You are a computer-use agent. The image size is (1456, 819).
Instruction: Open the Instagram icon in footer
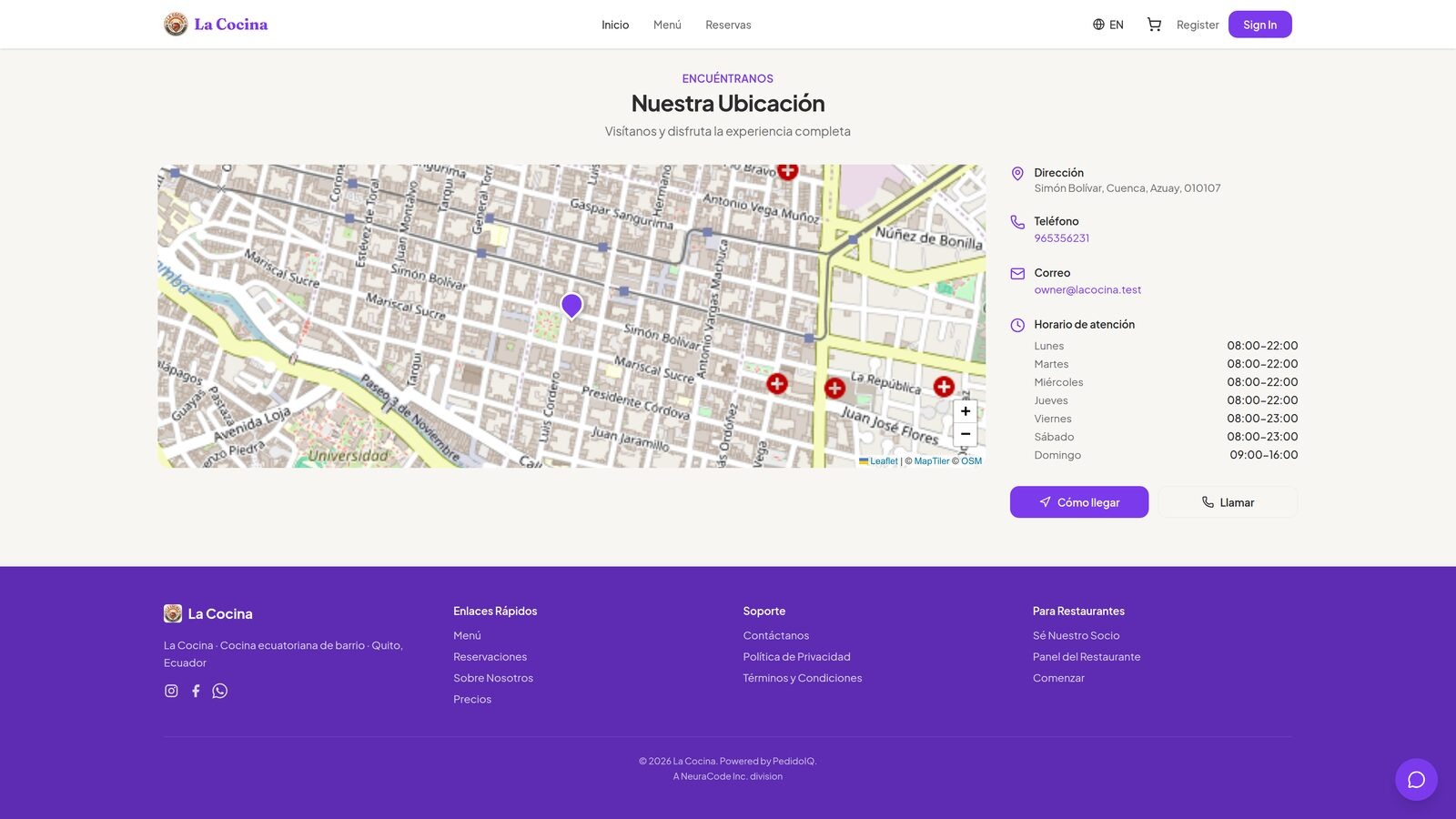(x=171, y=691)
